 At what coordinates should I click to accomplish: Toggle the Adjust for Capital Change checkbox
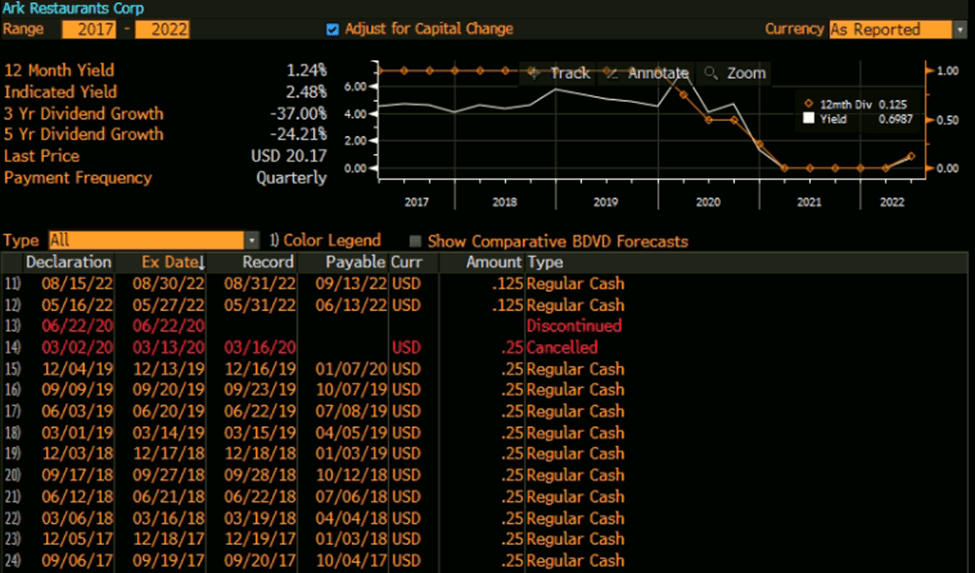click(x=333, y=29)
